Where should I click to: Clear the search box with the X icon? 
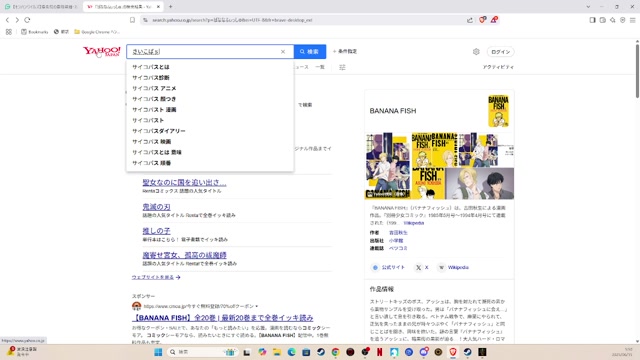click(x=283, y=51)
